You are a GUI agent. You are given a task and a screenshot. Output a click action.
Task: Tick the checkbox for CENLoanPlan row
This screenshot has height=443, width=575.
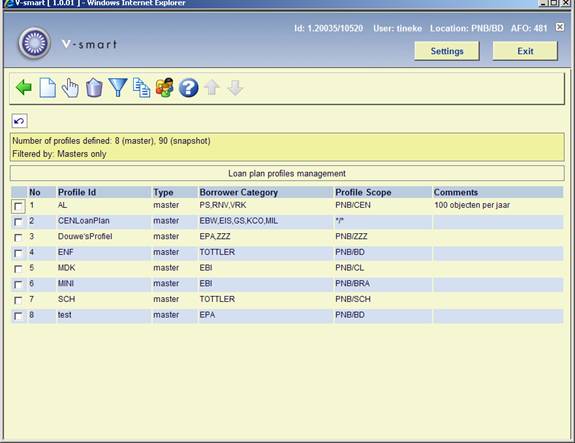click(18, 222)
